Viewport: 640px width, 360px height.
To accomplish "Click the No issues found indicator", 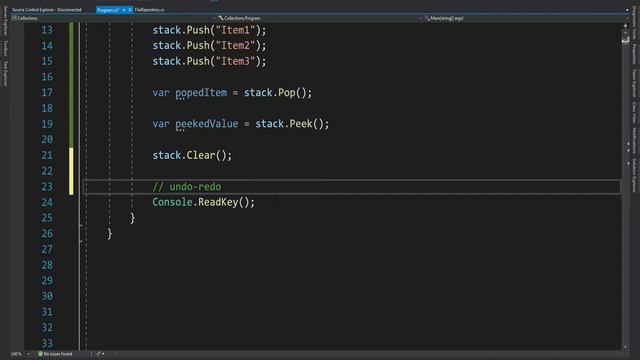I will click(55, 354).
